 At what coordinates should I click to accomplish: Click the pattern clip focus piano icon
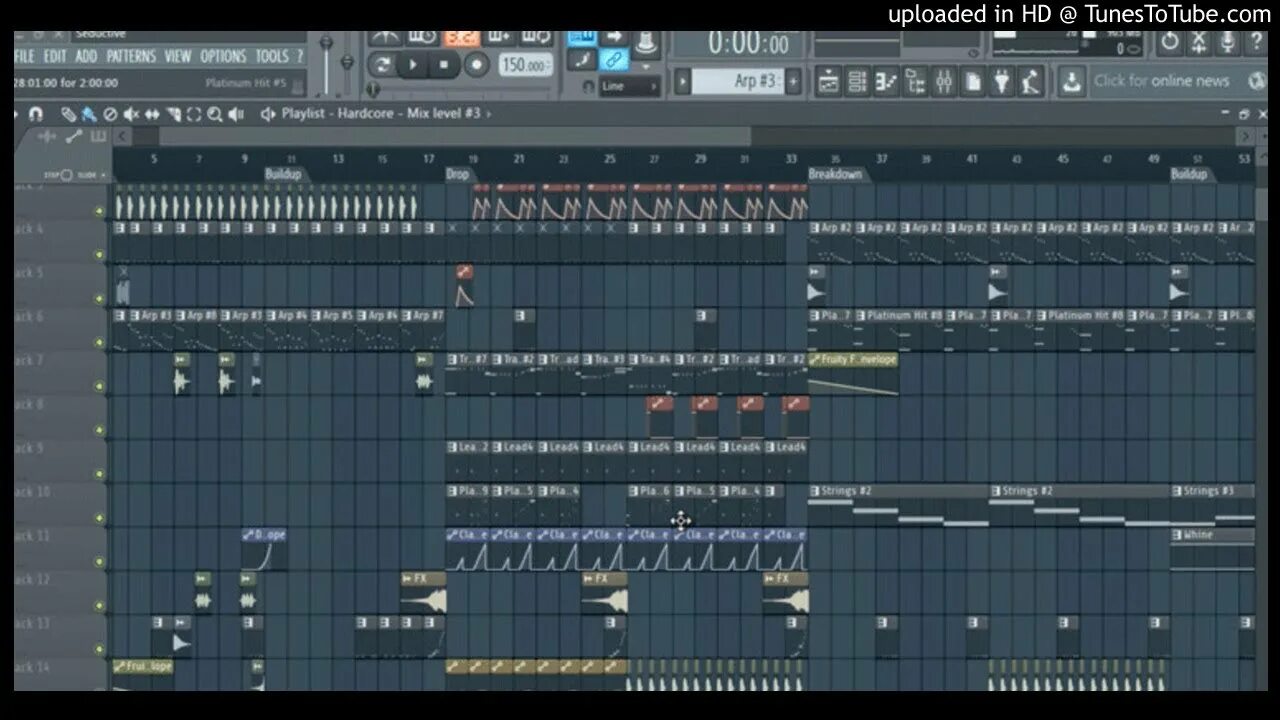coord(98,136)
